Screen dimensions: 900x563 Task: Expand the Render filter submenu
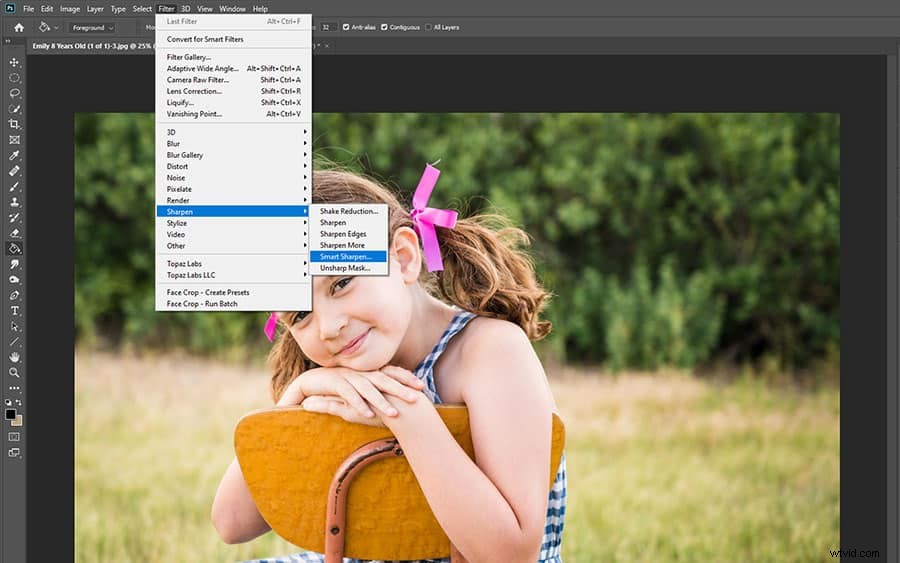click(x=234, y=200)
